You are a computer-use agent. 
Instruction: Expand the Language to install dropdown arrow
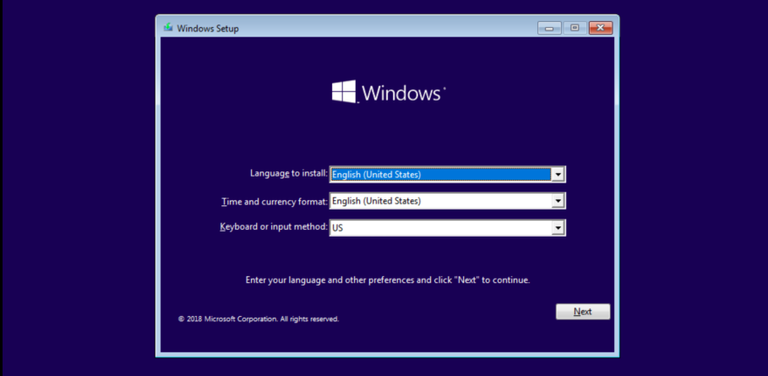(557, 174)
